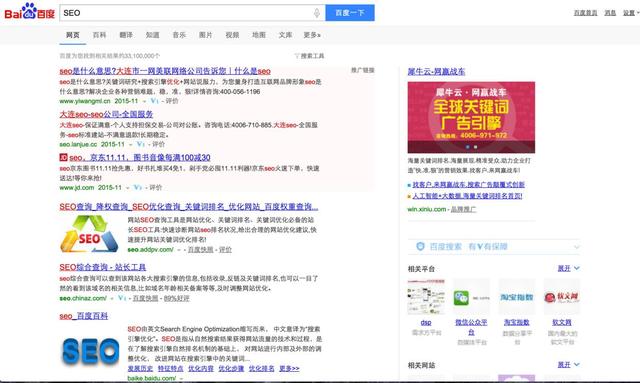Screen dimensions: 640x383
Task: Open the shield icon in 百度搜索 有V有保障 bar
Action: click(420, 247)
